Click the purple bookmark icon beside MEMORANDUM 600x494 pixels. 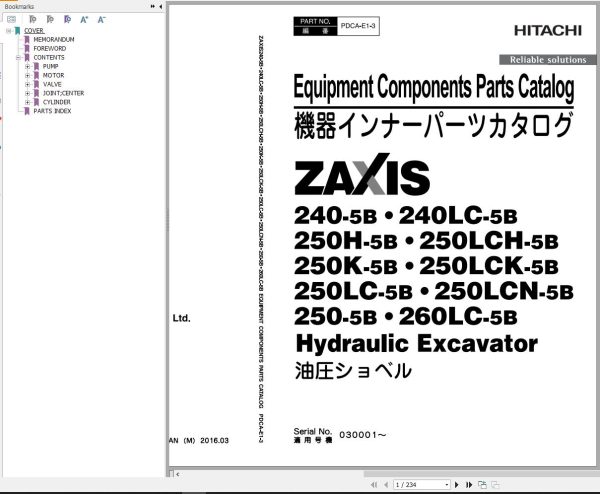(x=27, y=39)
